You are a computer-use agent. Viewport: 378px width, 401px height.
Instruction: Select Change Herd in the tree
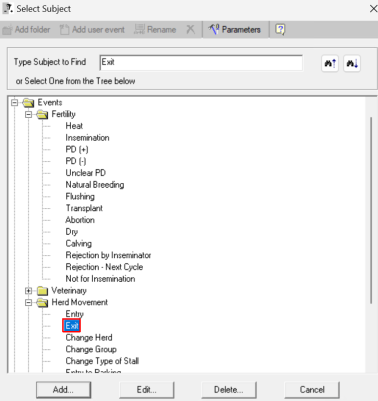pos(89,338)
